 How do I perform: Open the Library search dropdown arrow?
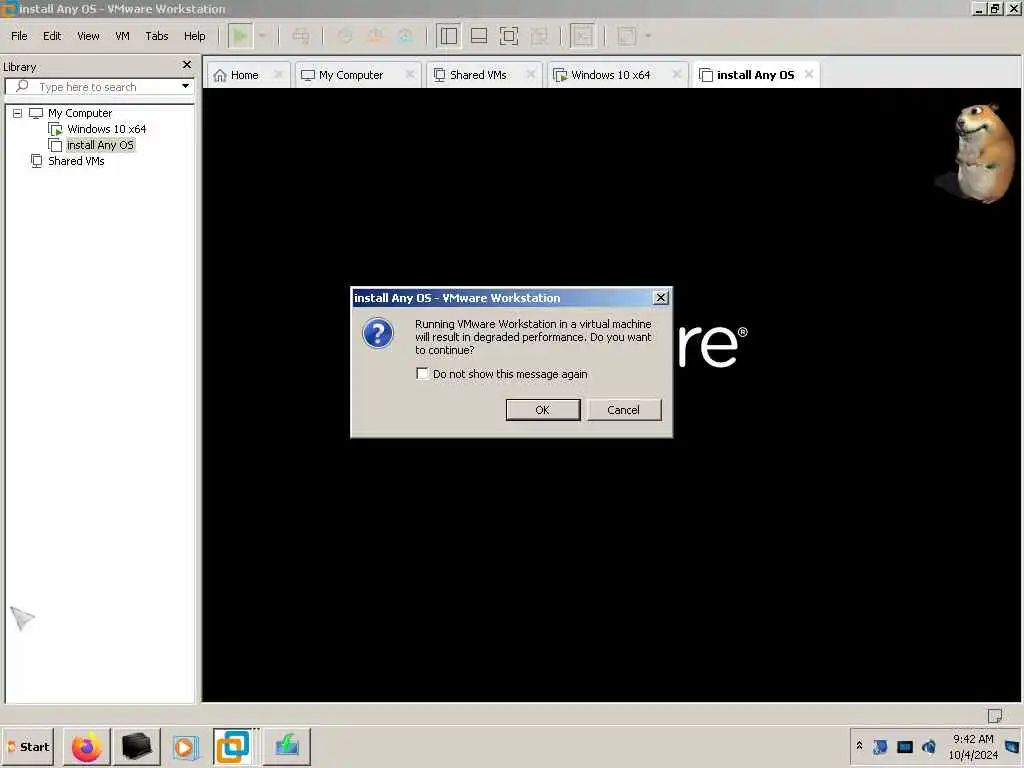[185, 86]
